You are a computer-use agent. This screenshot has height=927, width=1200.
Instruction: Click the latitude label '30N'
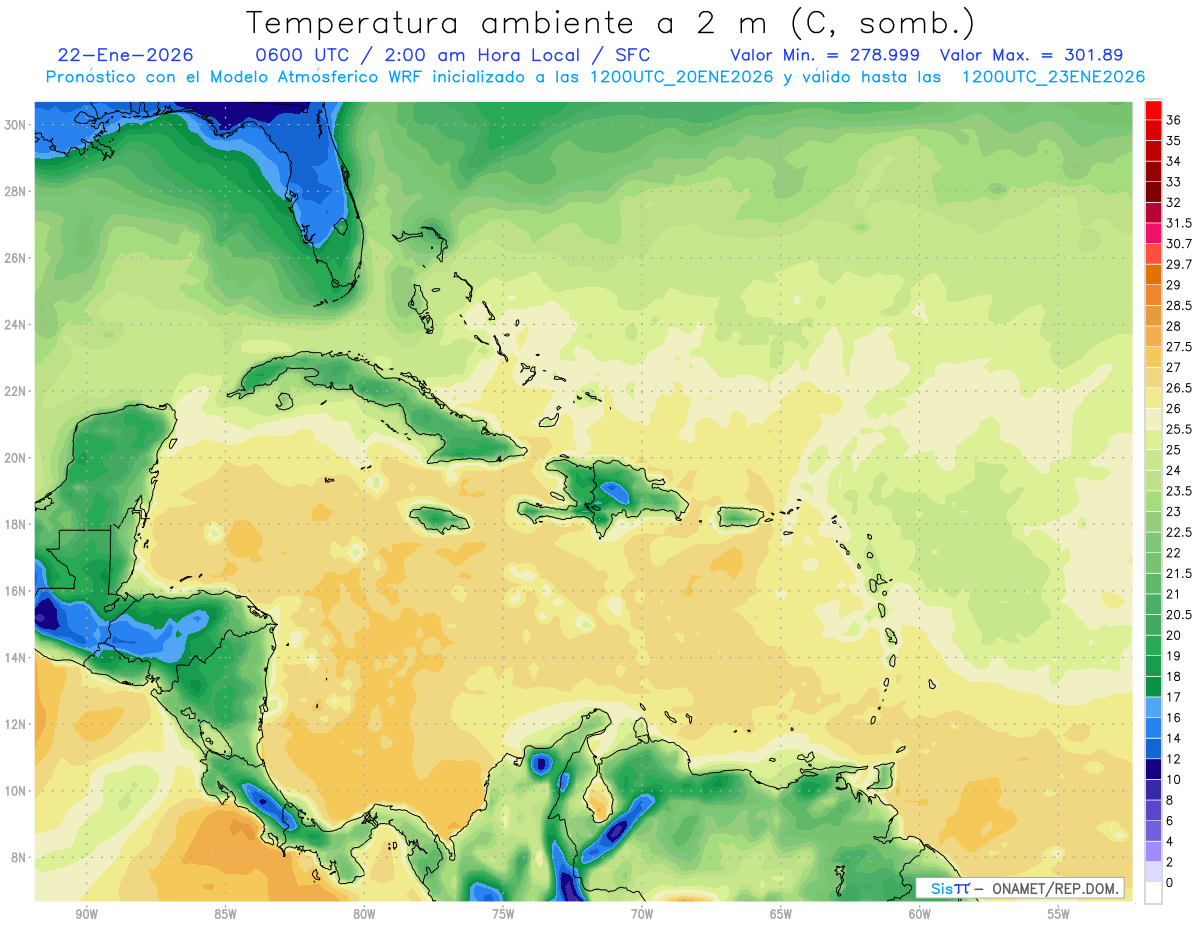pyautogui.click(x=17, y=125)
